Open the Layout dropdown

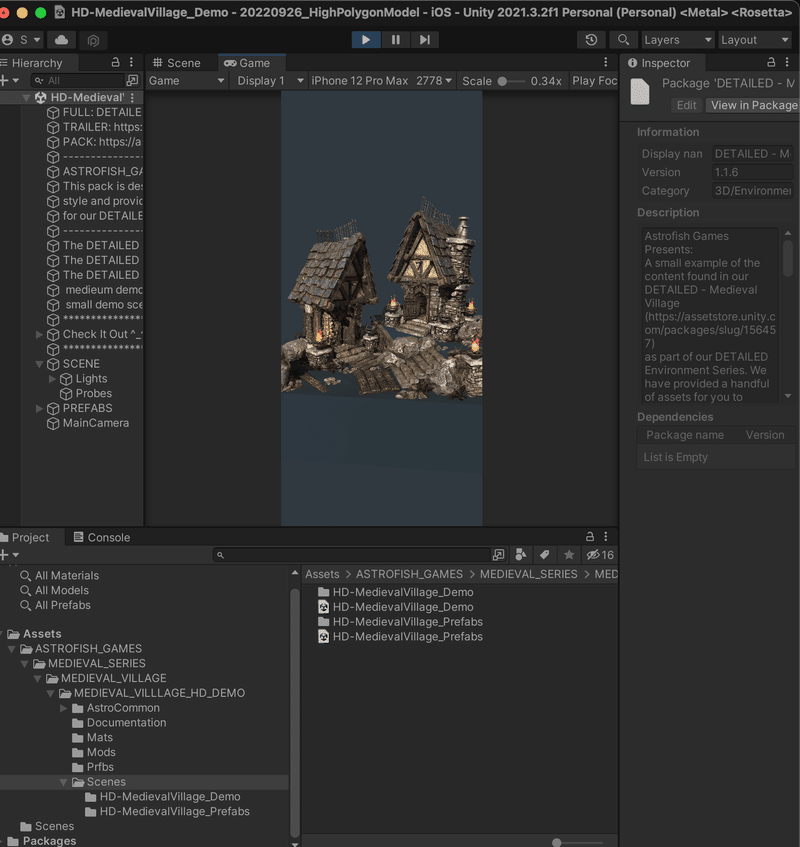[x=755, y=39]
